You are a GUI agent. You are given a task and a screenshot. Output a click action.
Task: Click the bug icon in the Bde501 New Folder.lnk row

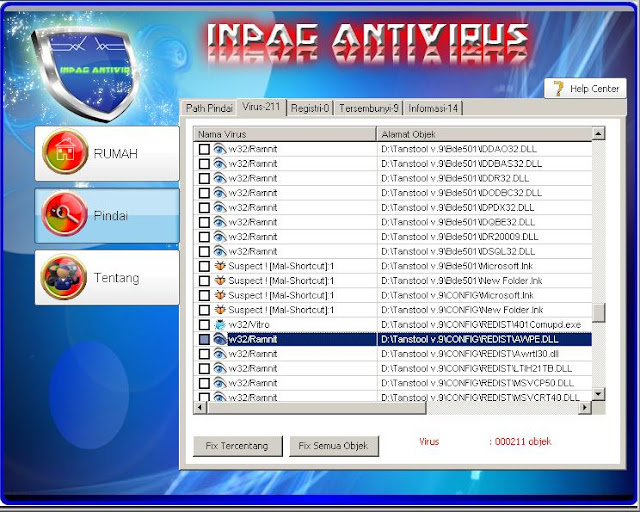pos(220,281)
